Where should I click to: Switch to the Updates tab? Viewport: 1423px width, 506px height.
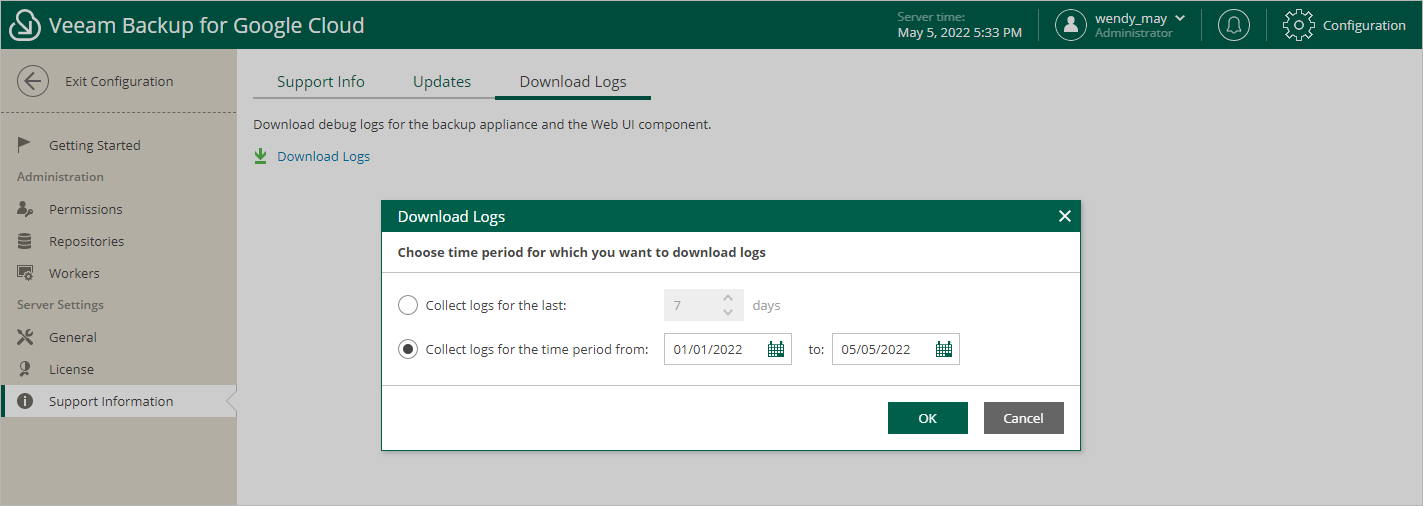point(442,82)
